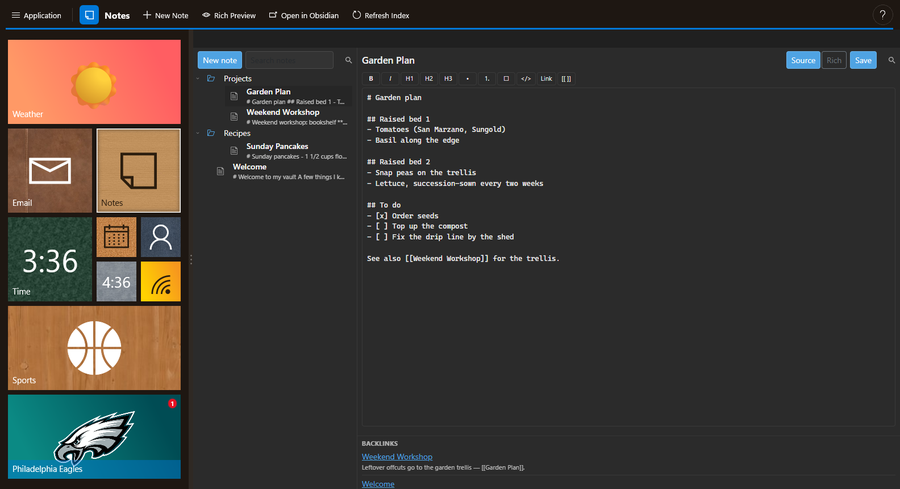Open the Garden Plan note in tree

click(289, 96)
